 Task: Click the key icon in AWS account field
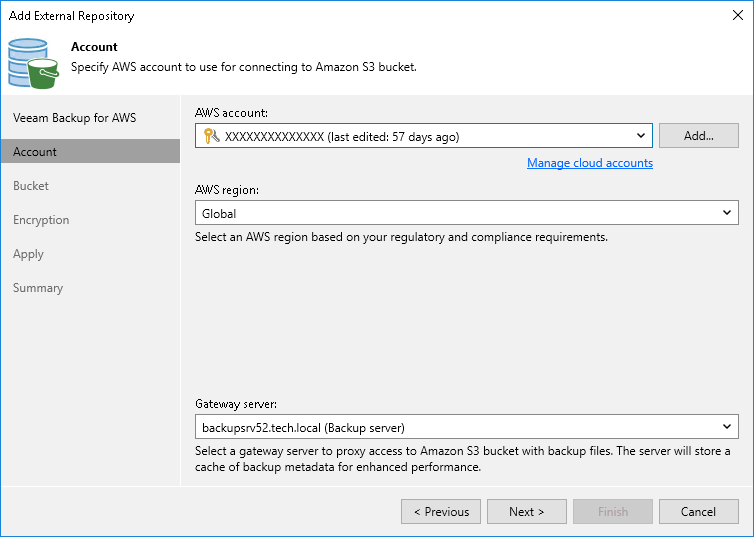pyautogui.click(x=210, y=136)
